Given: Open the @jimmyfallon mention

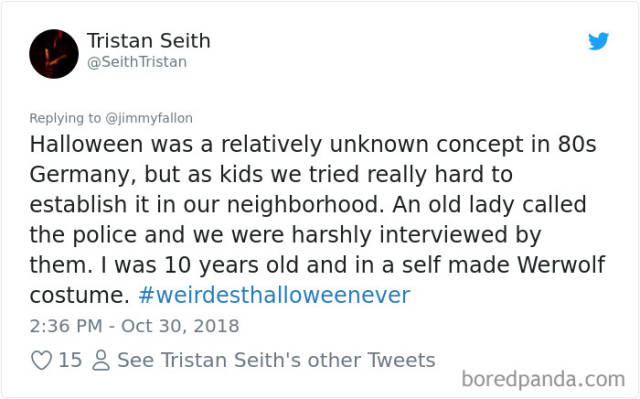Looking at the screenshot, I should point(149,118).
